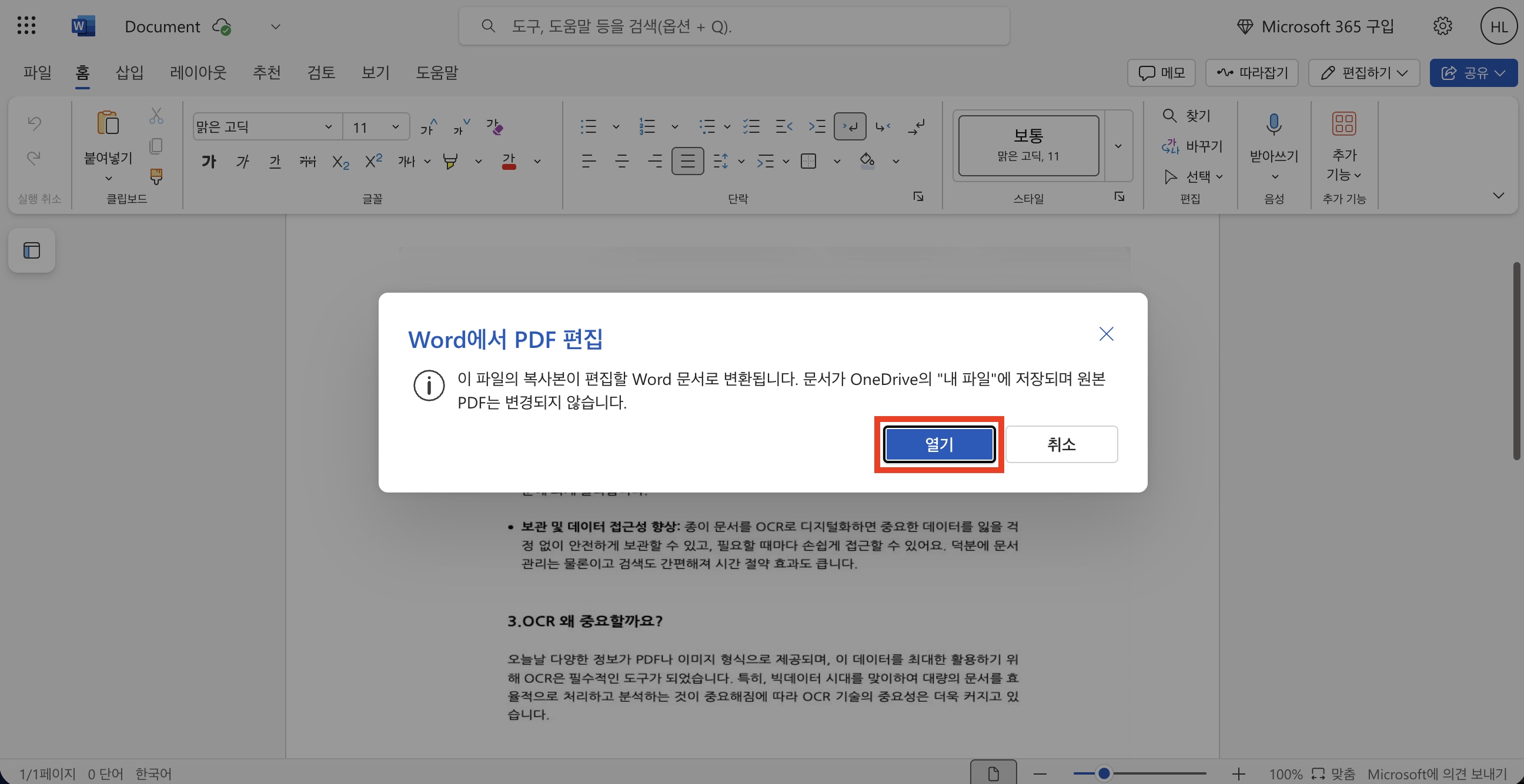This screenshot has width=1524, height=784.
Task: Select the text highlight color icon
Action: pyautogui.click(x=451, y=161)
